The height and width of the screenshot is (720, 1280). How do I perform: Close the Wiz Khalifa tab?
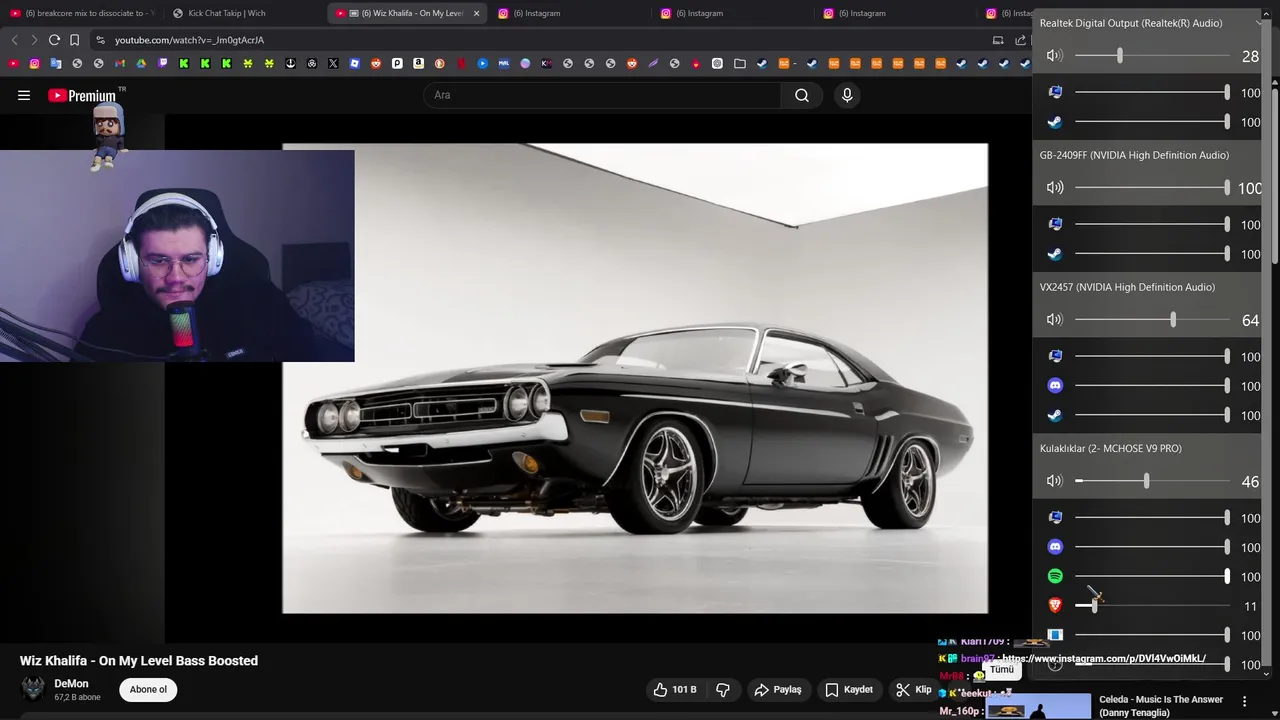pos(476,14)
